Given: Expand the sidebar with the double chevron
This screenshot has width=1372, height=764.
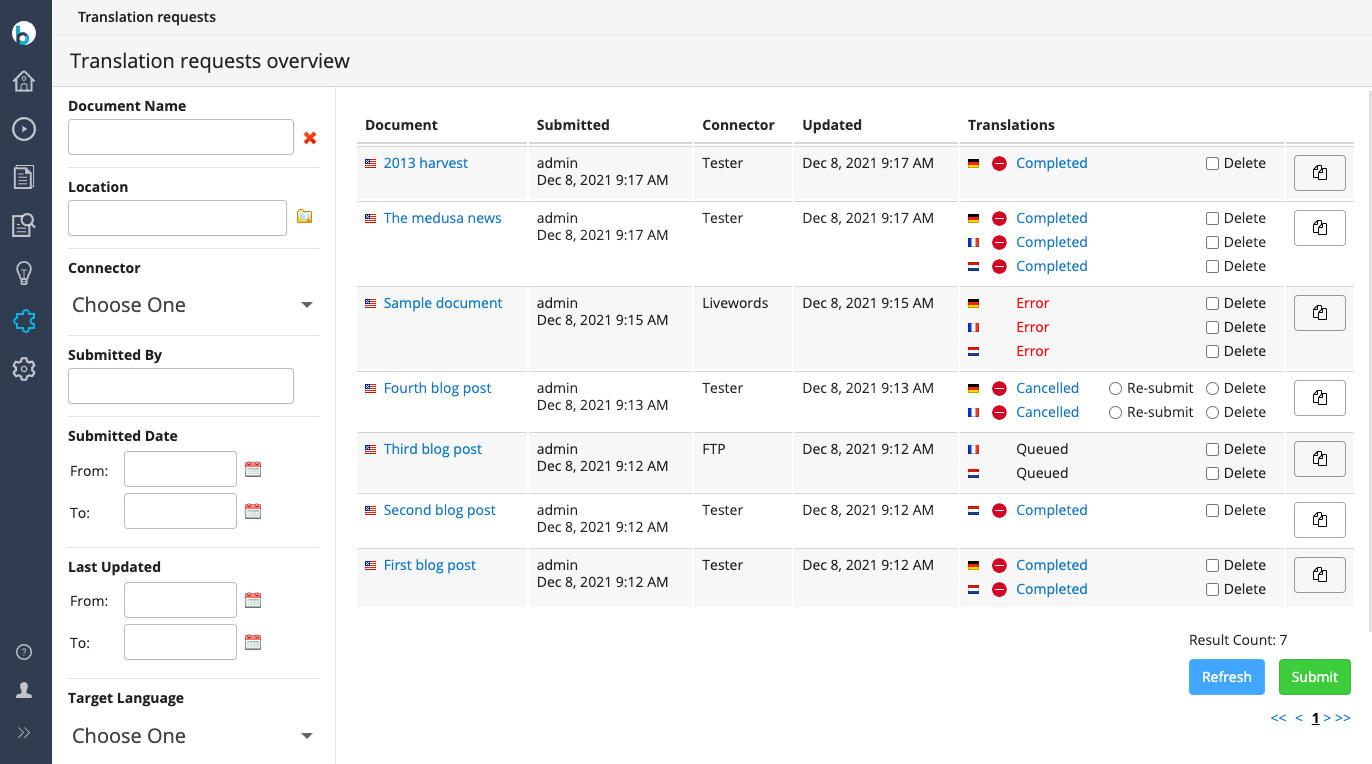Looking at the screenshot, I should click(24, 733).
